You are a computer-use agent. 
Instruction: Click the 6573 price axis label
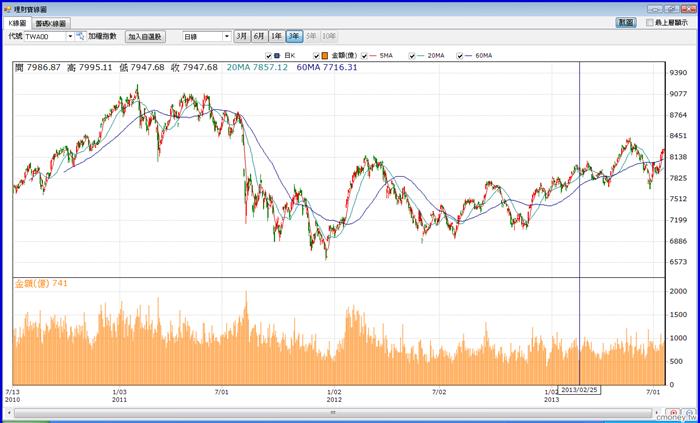tap(678, 262)
